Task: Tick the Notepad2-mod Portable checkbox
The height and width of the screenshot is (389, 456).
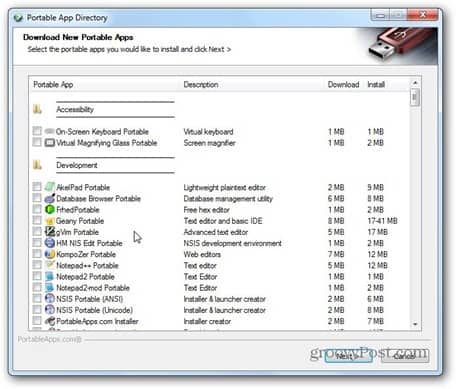Action: (37, 287)
